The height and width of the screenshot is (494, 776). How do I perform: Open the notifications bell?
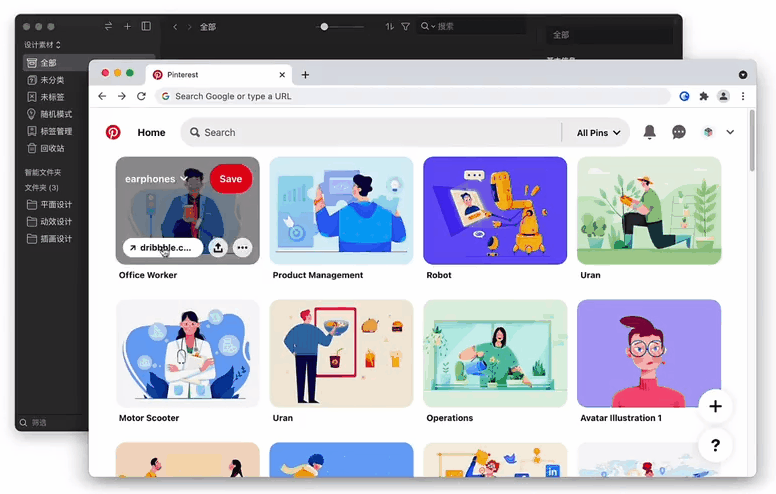point(650,132)
